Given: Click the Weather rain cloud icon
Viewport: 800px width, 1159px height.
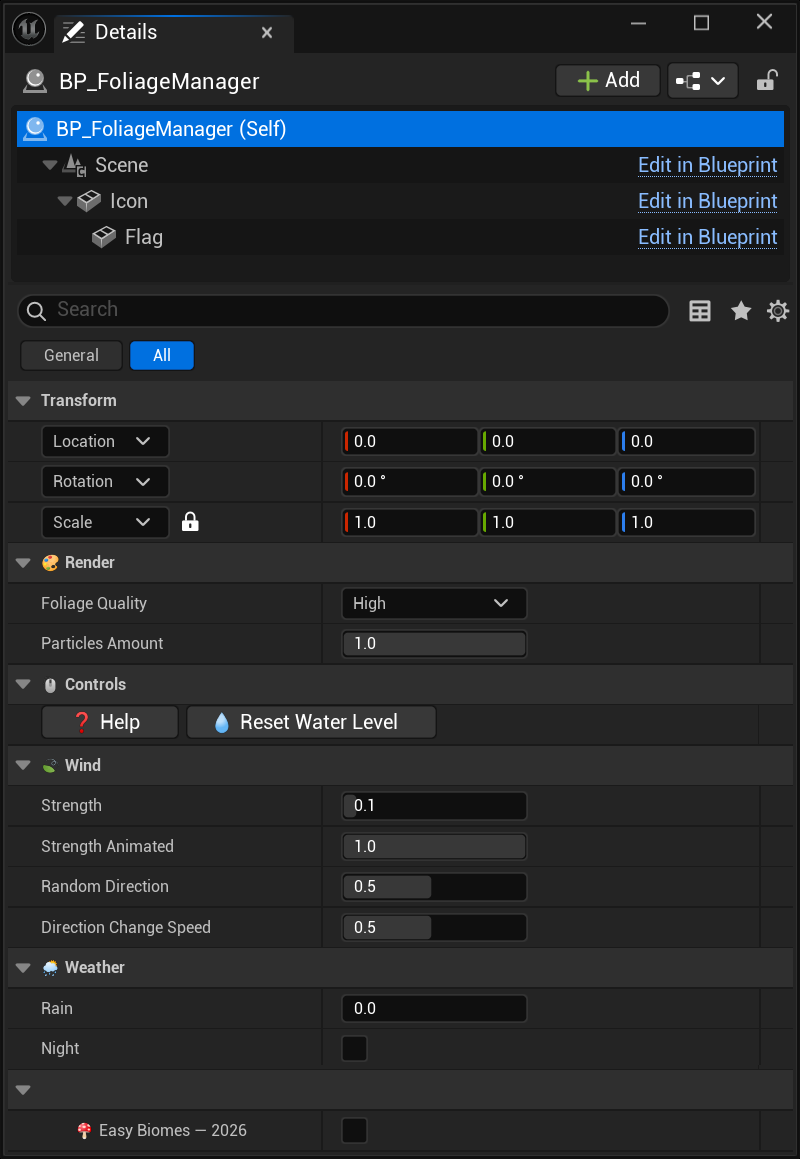Looking at the screenshot, I should coord(50,968).
